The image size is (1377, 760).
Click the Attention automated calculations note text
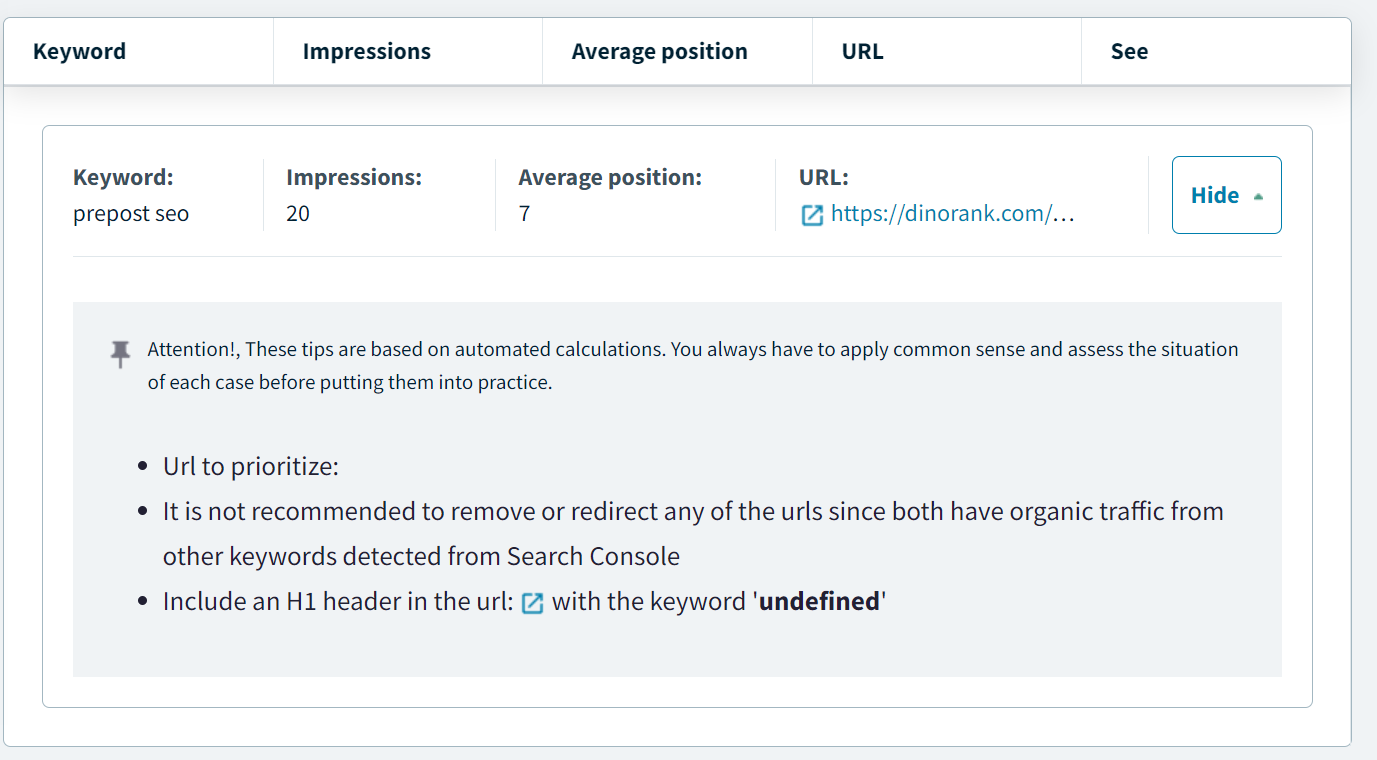pyautogui.click(x=692, y=365)
